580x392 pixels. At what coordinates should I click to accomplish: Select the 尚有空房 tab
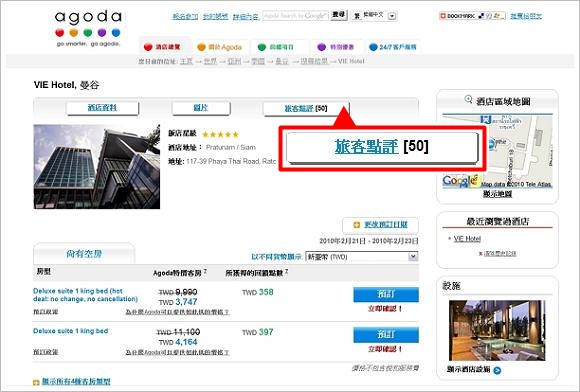[x=84, y=254]
